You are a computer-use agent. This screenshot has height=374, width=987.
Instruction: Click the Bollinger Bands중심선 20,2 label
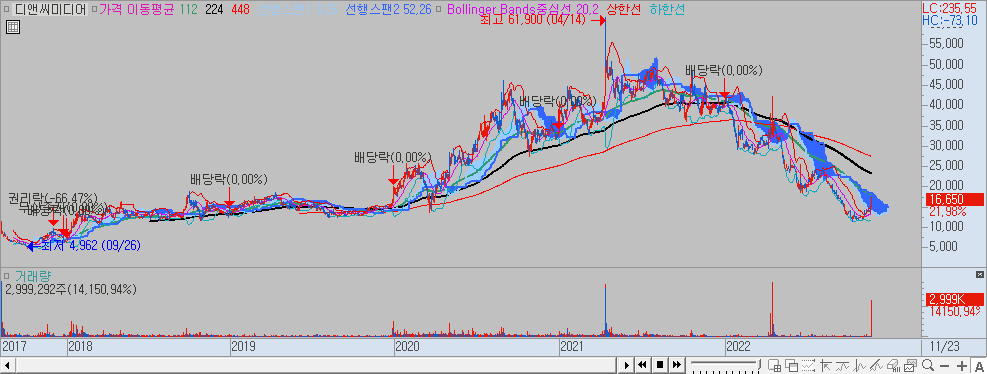coord(522,9)
